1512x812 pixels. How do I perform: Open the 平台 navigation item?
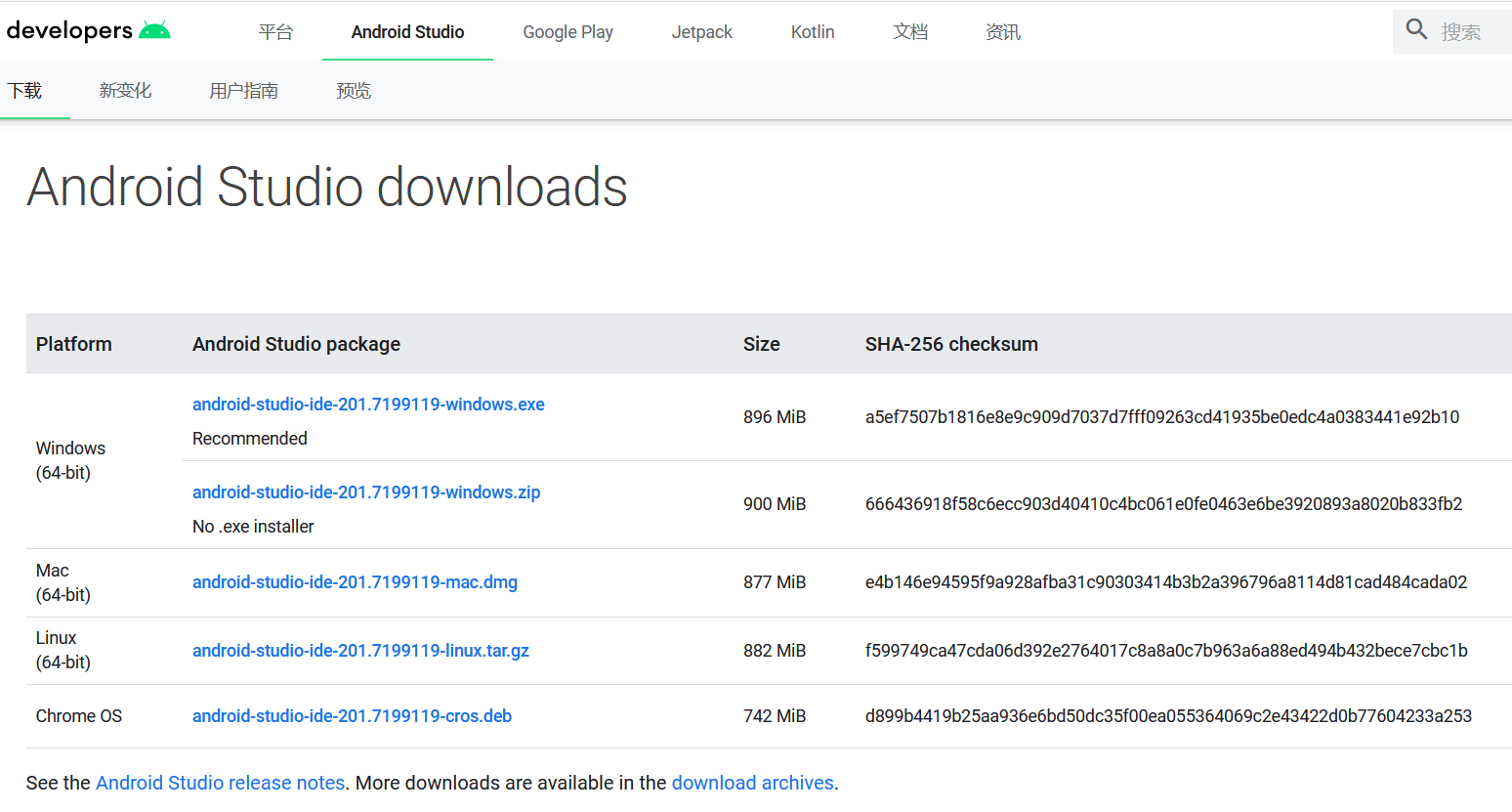[x=275, y=31]
